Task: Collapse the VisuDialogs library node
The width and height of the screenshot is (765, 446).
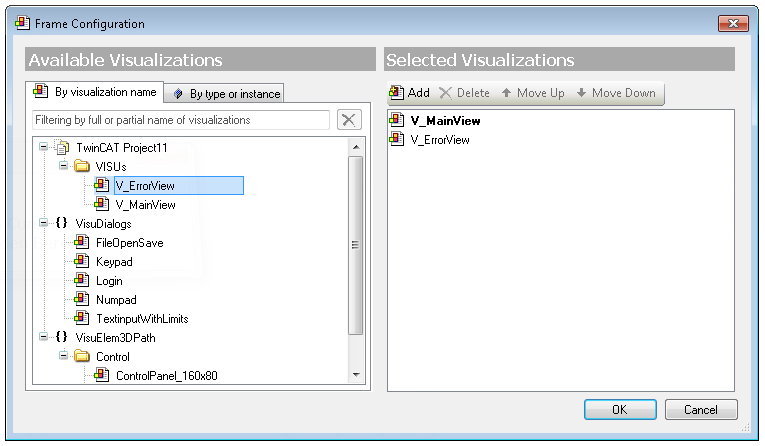Action: tap(43, 223)
